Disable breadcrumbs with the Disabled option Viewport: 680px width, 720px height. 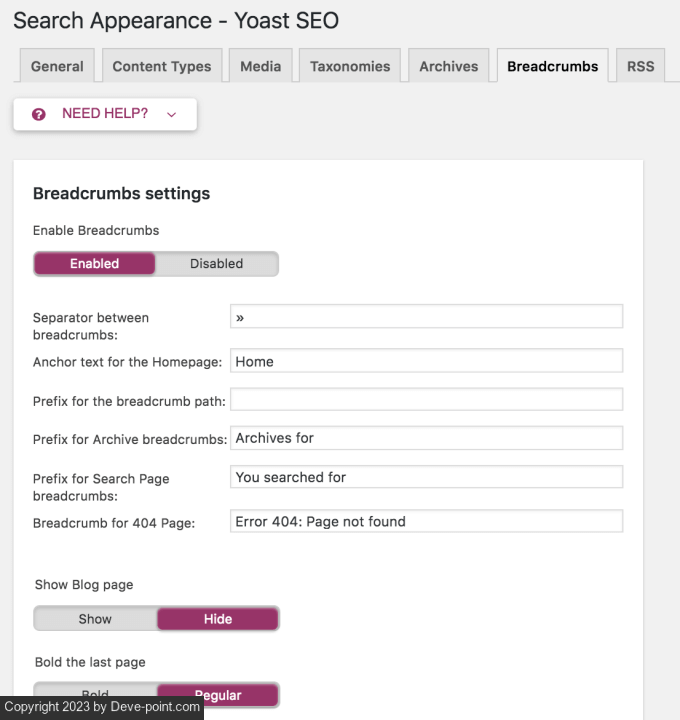tap(217, 264)
